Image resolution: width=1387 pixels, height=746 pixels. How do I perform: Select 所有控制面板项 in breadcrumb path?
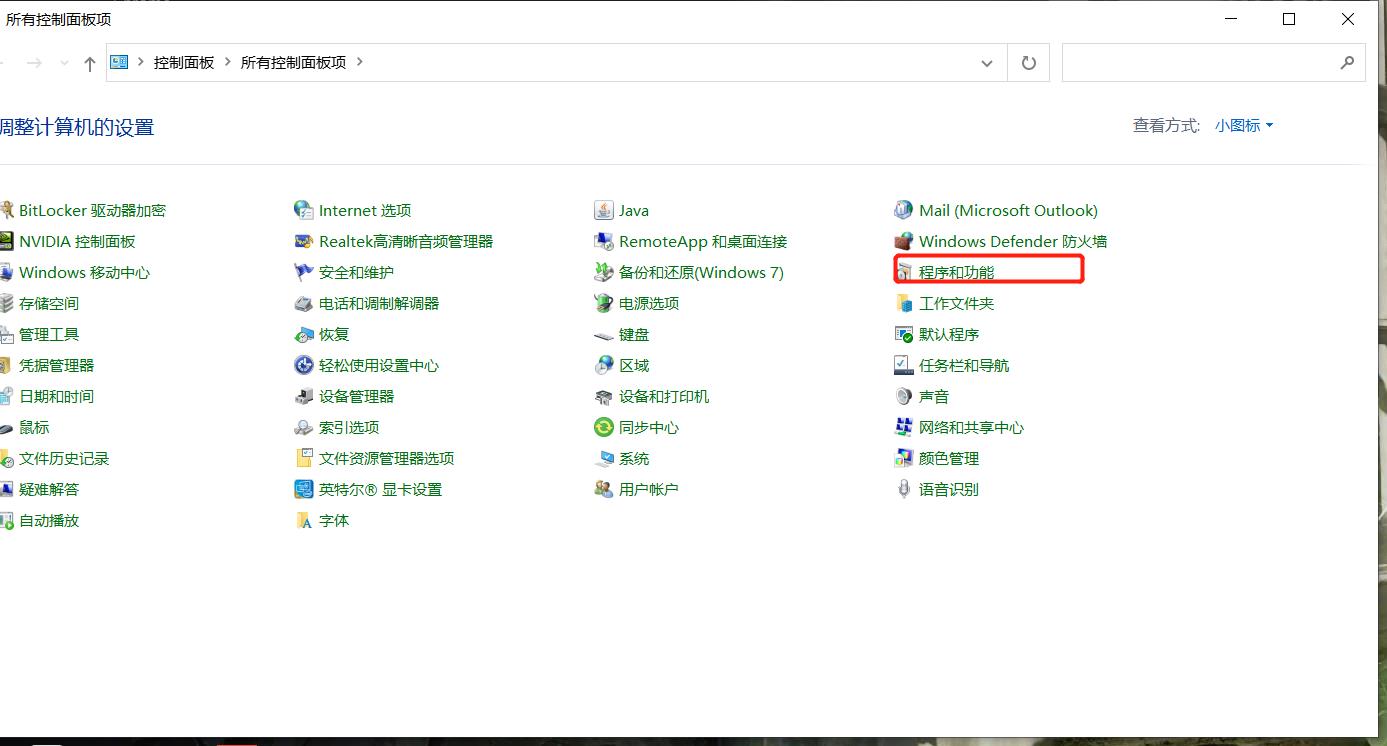[x=293, y=62]
